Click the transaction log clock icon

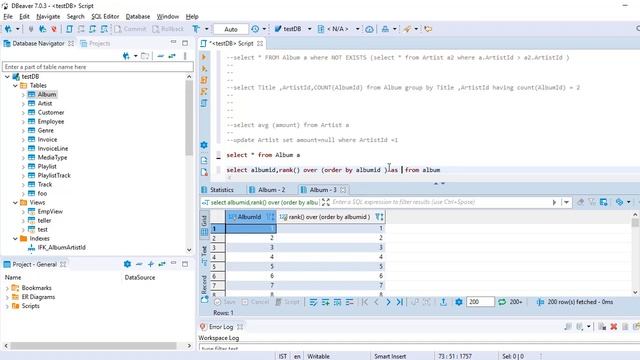coord(255,29)
